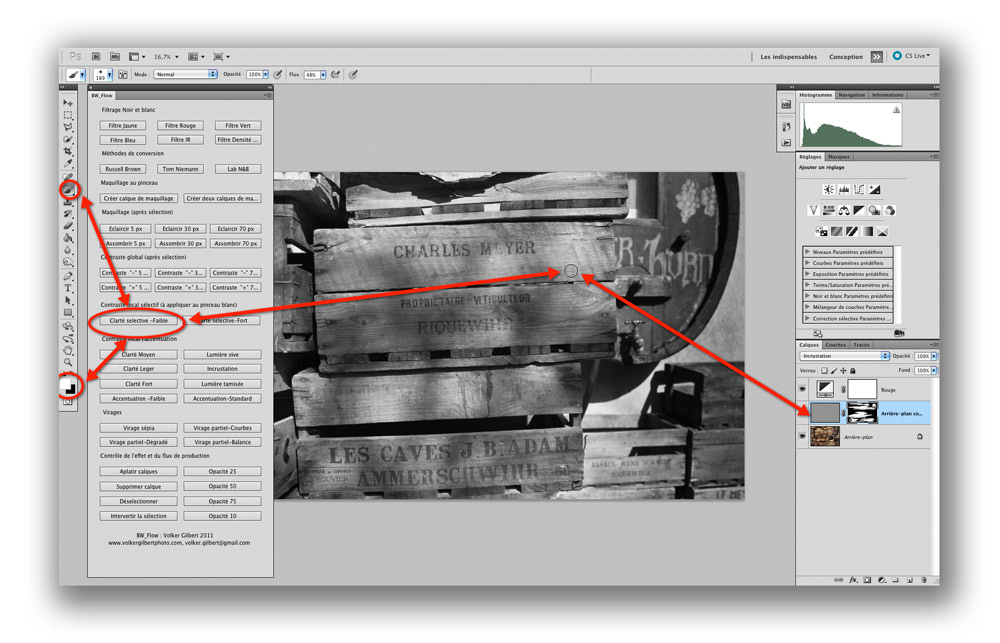Click the Clarté selective -Faible button
The image size is (1000, 643).
pyautogui.click(x=138, y=321)
